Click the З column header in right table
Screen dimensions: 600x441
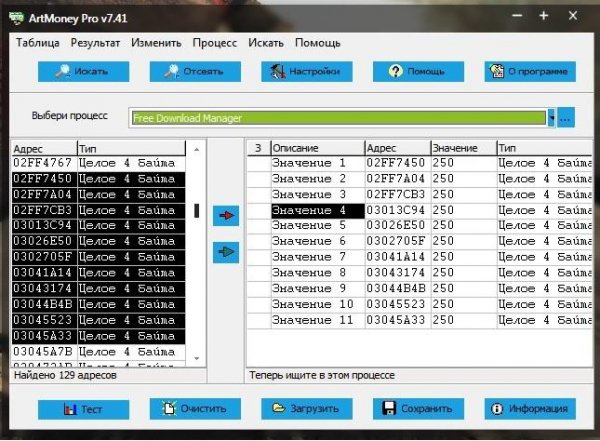click(259, 148)
